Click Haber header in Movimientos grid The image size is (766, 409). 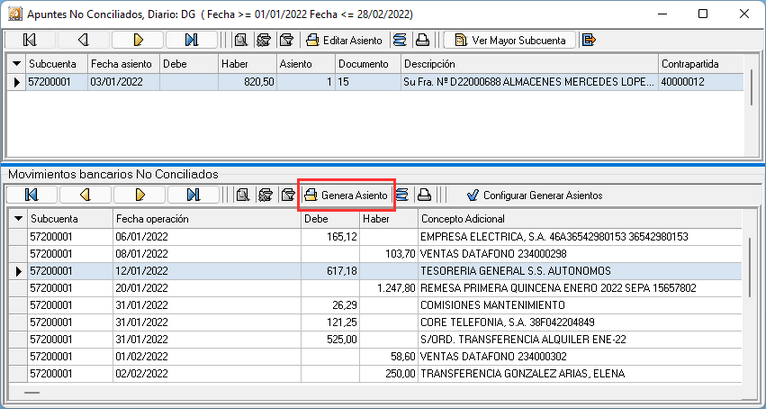[389, 219]
